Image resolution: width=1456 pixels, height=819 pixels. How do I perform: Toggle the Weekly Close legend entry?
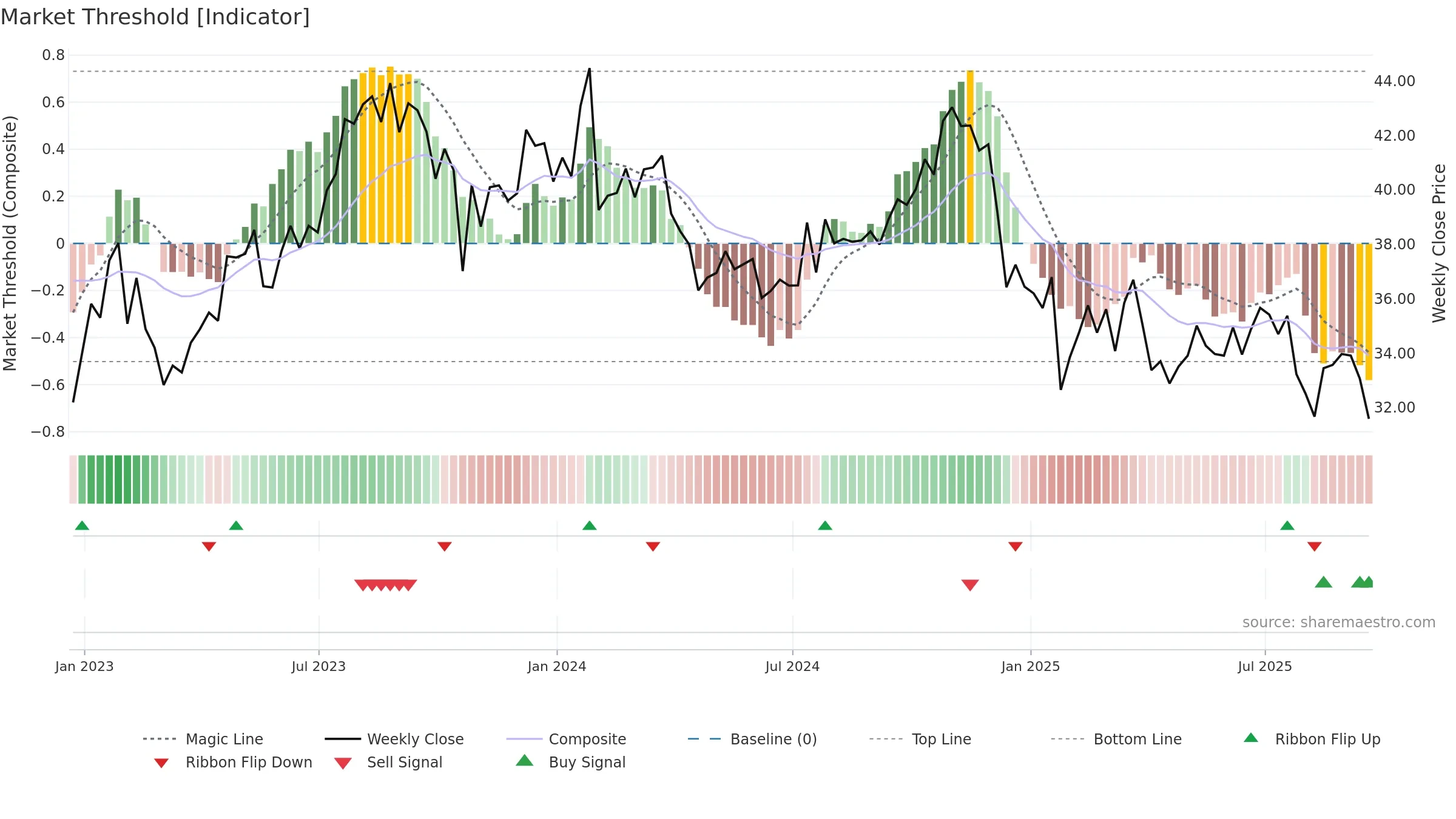click(x=394, y=739)
